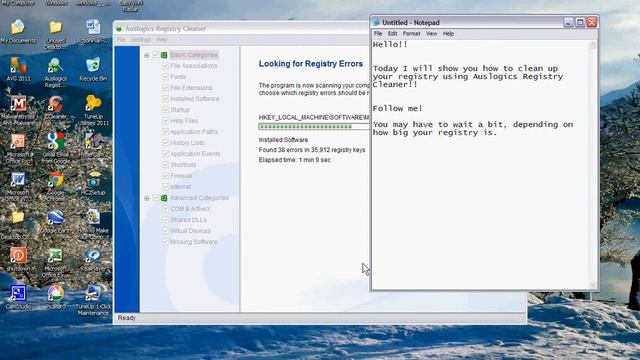The height and width of the screenshot is (360, 640).
Task: Collapse the Advanced Categories tree node
Action: 147,198
